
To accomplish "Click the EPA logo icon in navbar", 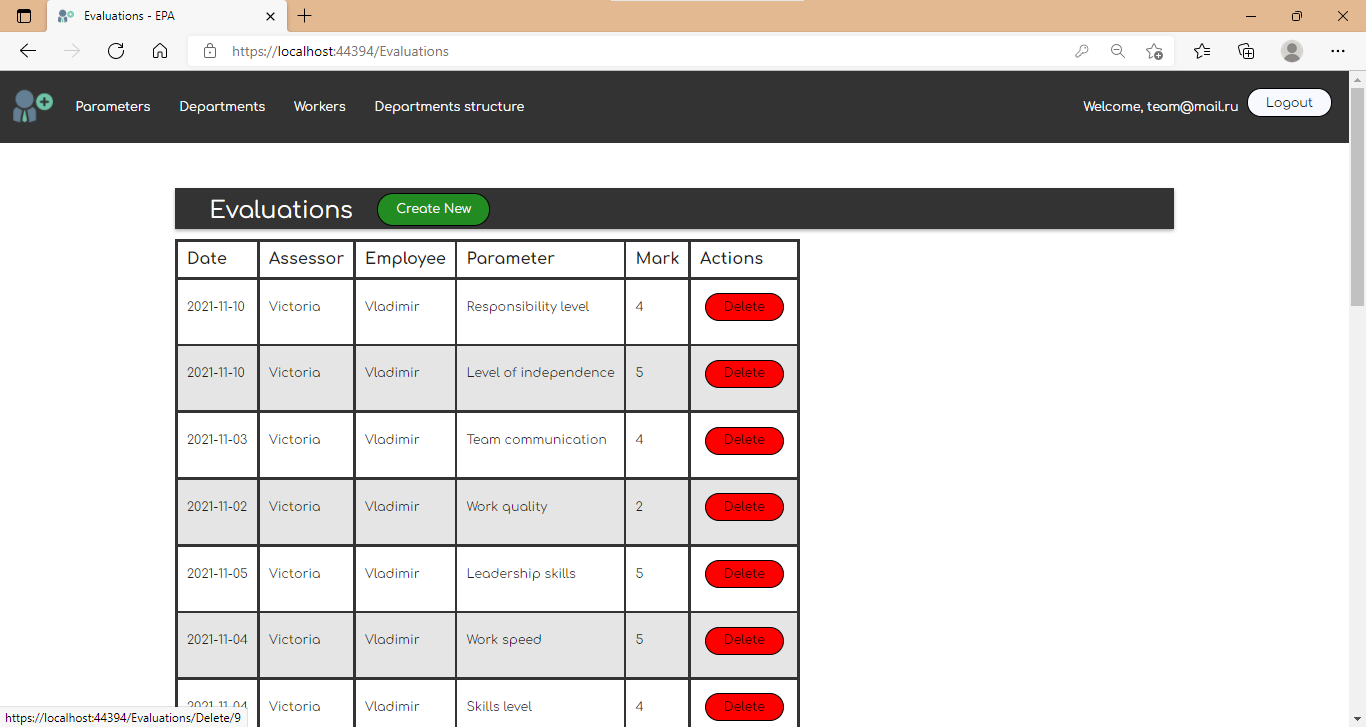I will click(x=32, y=106).
